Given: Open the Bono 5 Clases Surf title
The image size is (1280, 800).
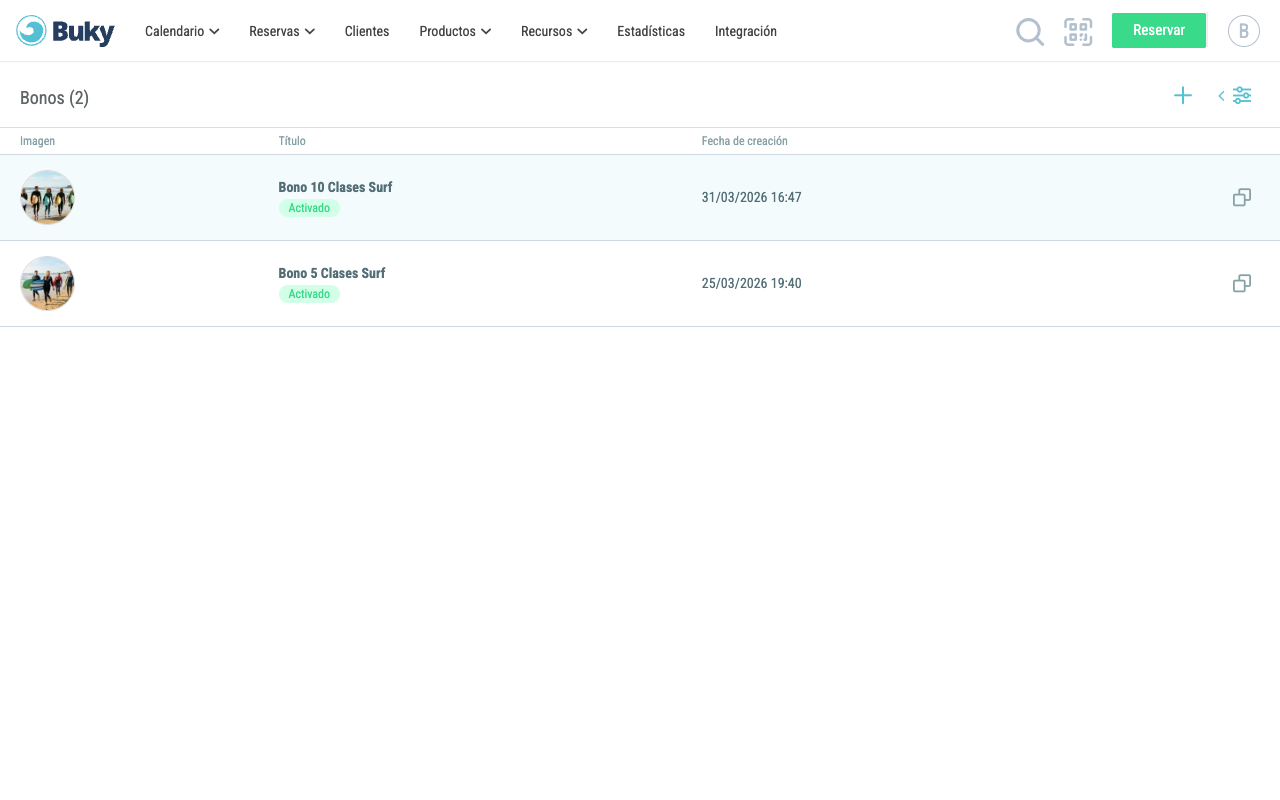Looking at the screenshot, I should (332, 273).
